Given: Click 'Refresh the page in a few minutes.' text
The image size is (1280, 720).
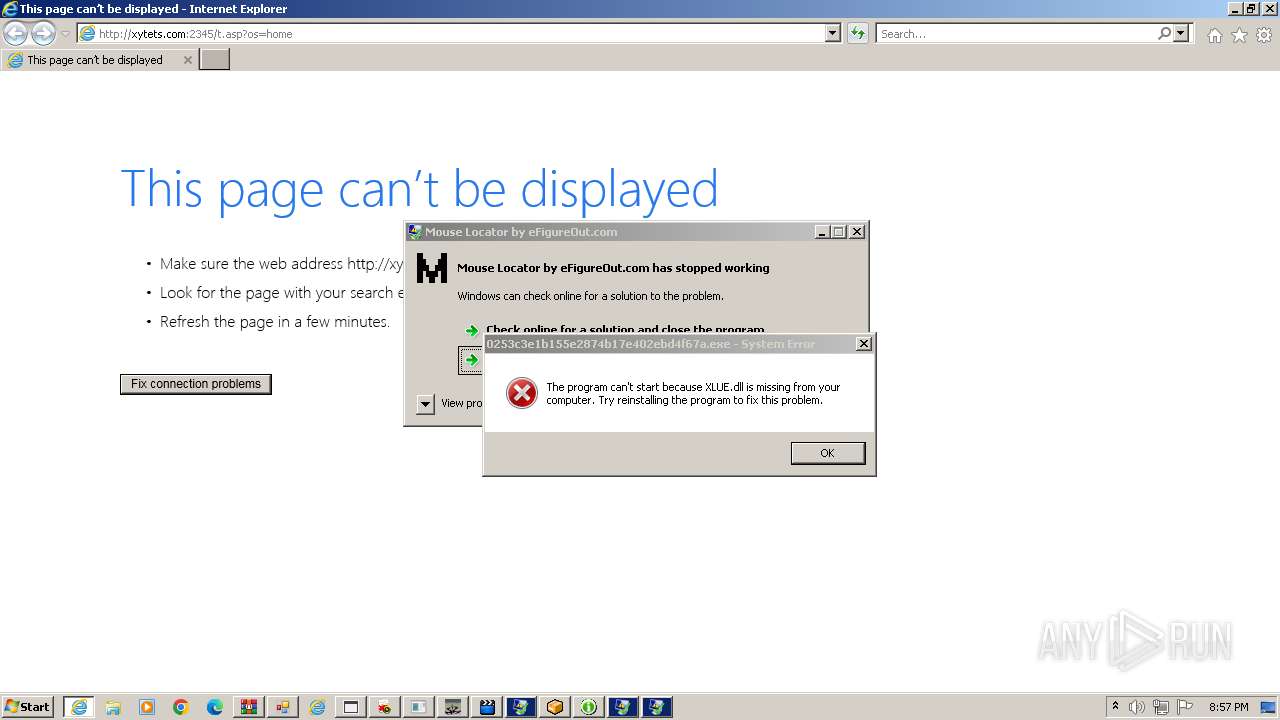Looking at the screenshot, I should click(275, 322).
